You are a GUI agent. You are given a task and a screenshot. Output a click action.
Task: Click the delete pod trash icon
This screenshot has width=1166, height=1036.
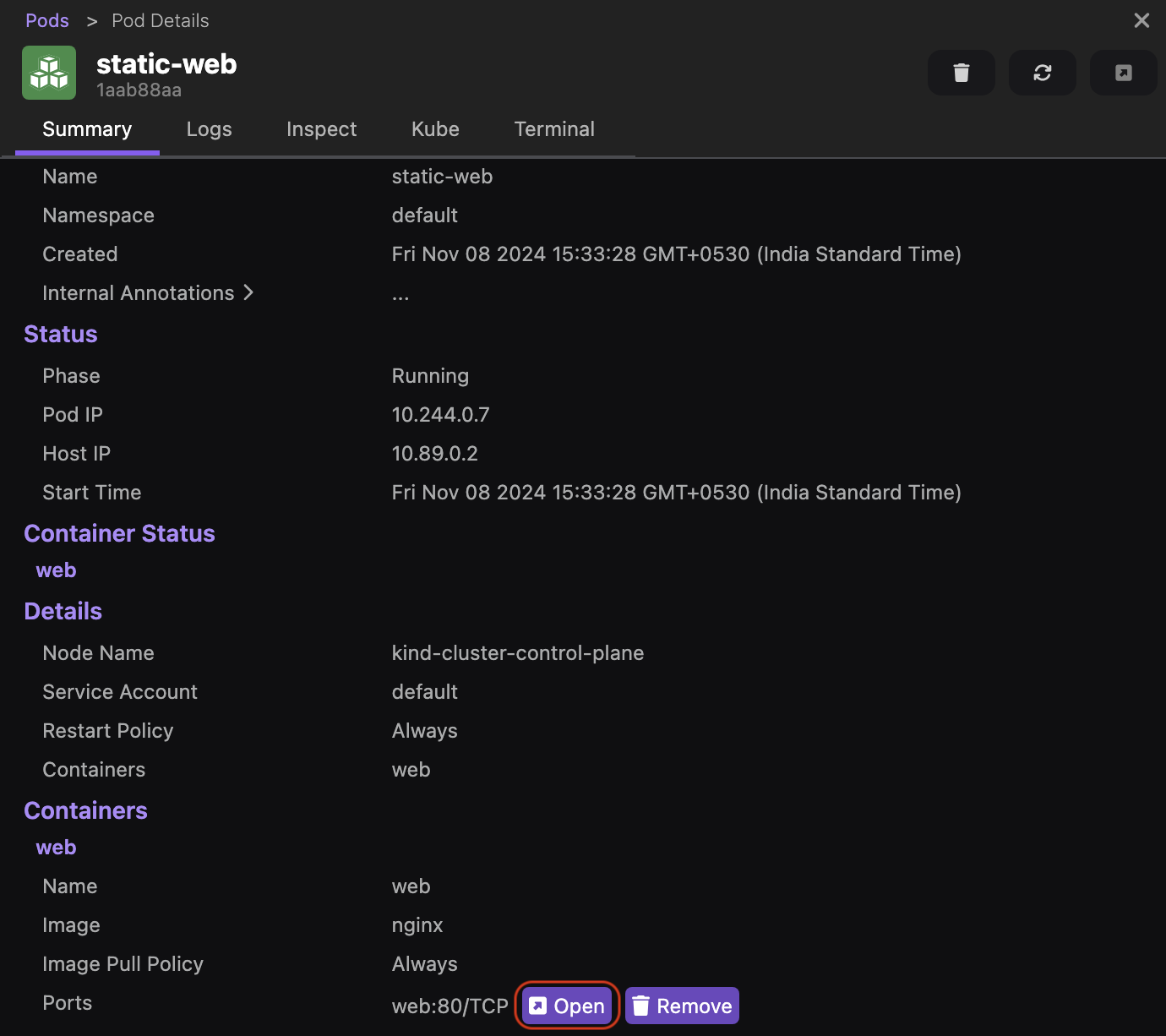coord(961,73)
